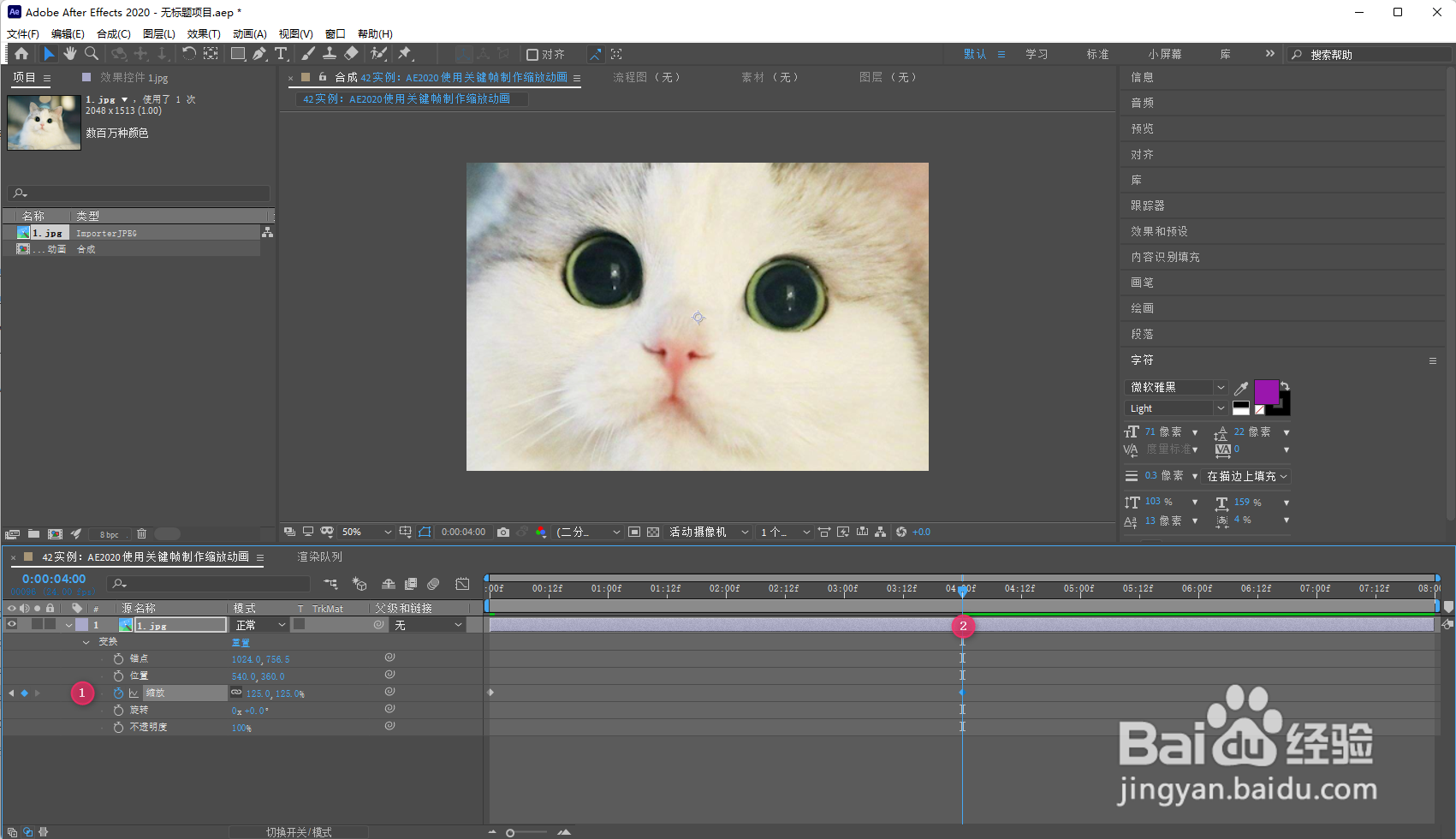
Task: Open the 合成(C) menu
Action: click(x=114, y=34)
